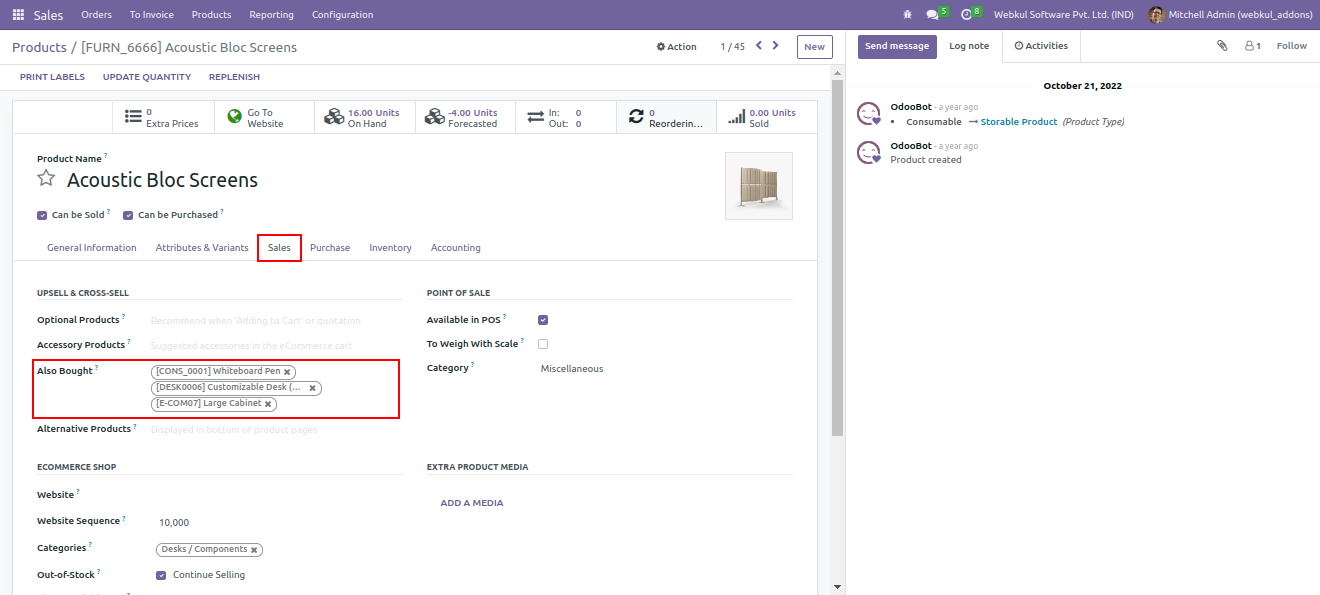Click the debug bug icon in navbar
The height and width of the screenshot is (595, 1320).
coord(908,15)
